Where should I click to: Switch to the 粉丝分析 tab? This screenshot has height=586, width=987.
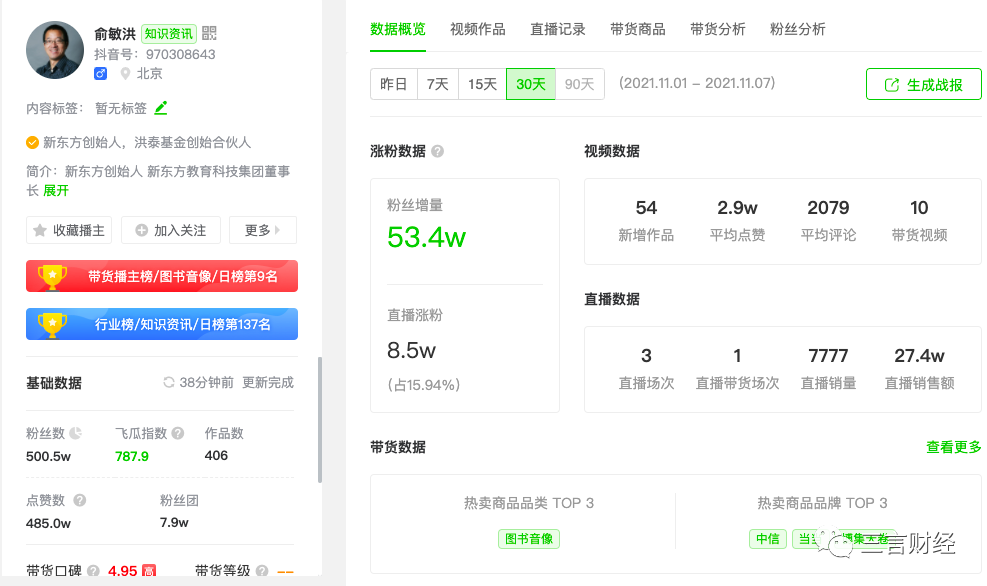pyautogui.click(x=797, y=29)
